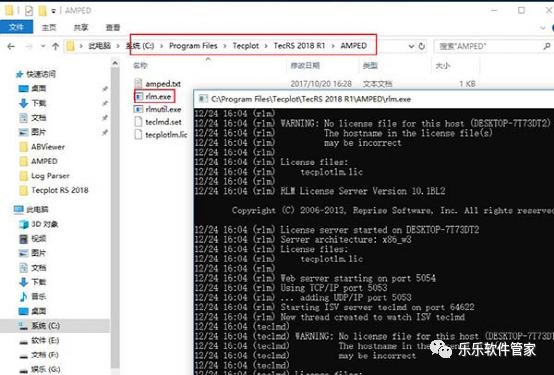The width and height of the screenshot is (554, 375).
Task: Go up one folder level
Action: pos(55,46)
